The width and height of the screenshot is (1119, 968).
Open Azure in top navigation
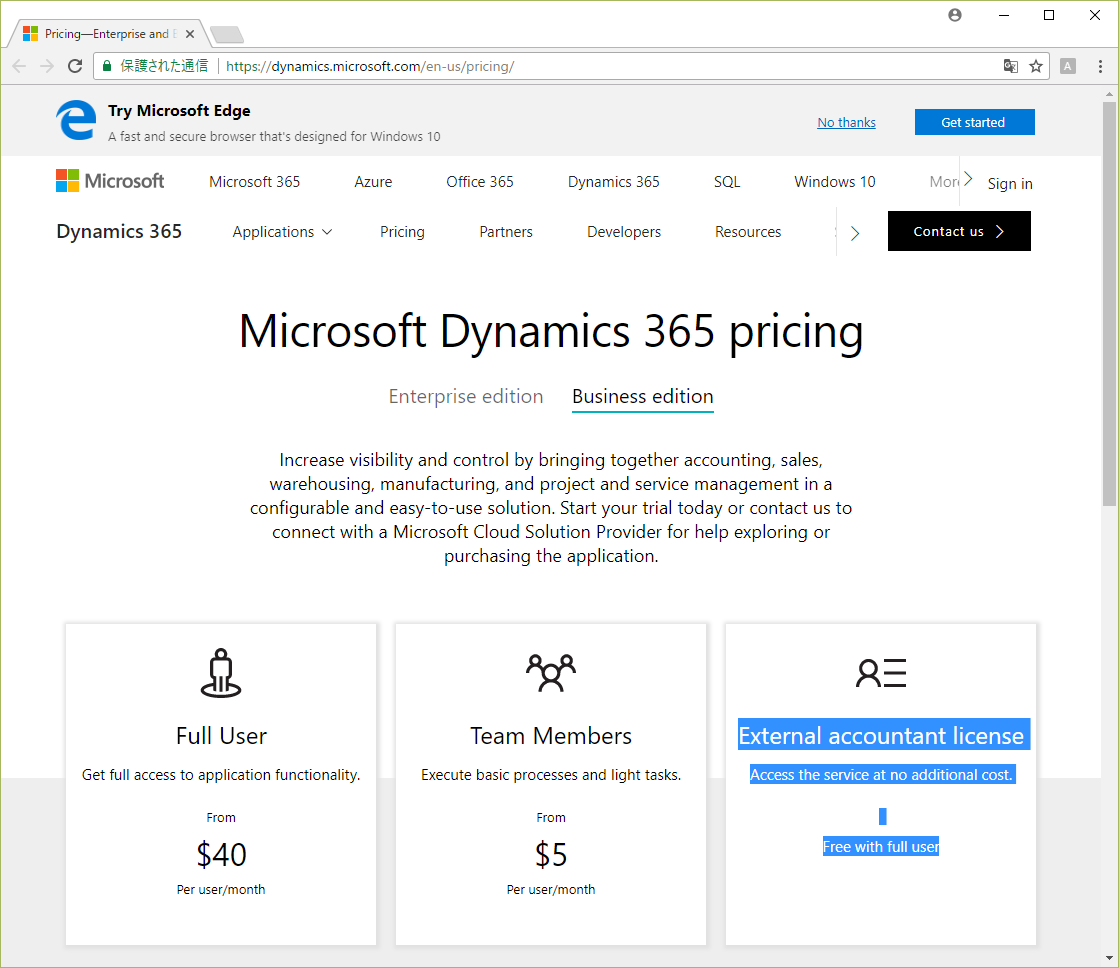coord(373,182)
